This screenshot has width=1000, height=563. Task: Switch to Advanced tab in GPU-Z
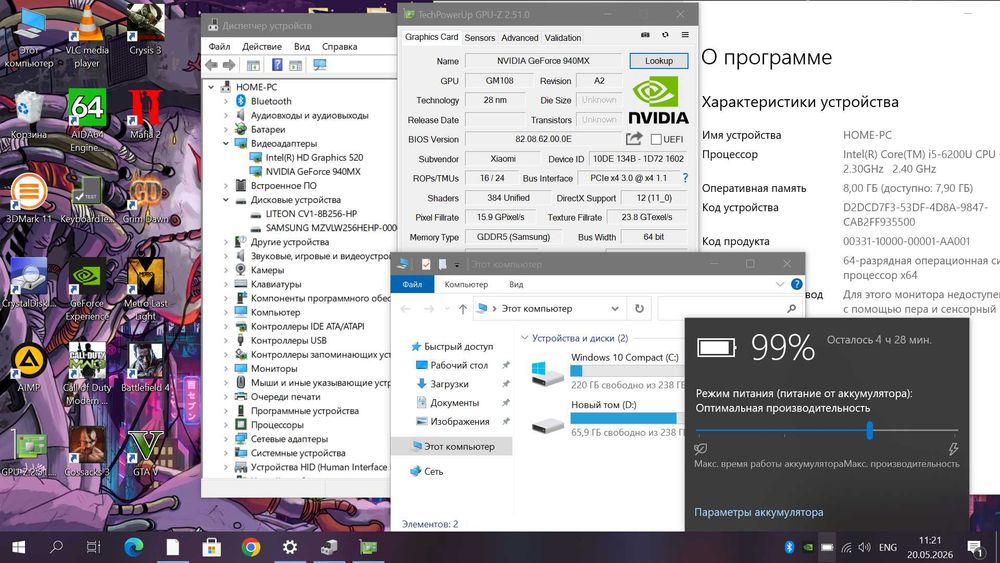pos(520,38)
